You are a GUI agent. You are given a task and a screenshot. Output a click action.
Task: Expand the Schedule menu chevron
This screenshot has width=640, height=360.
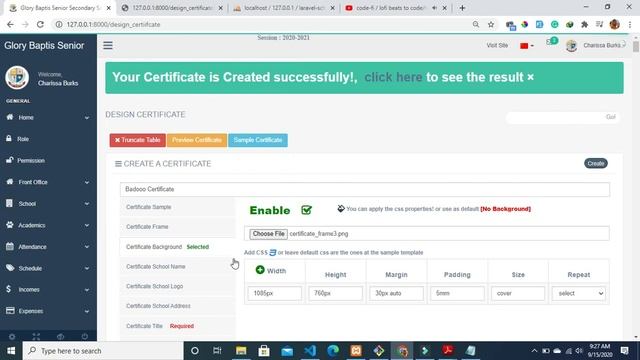click(x=87, y=269)
